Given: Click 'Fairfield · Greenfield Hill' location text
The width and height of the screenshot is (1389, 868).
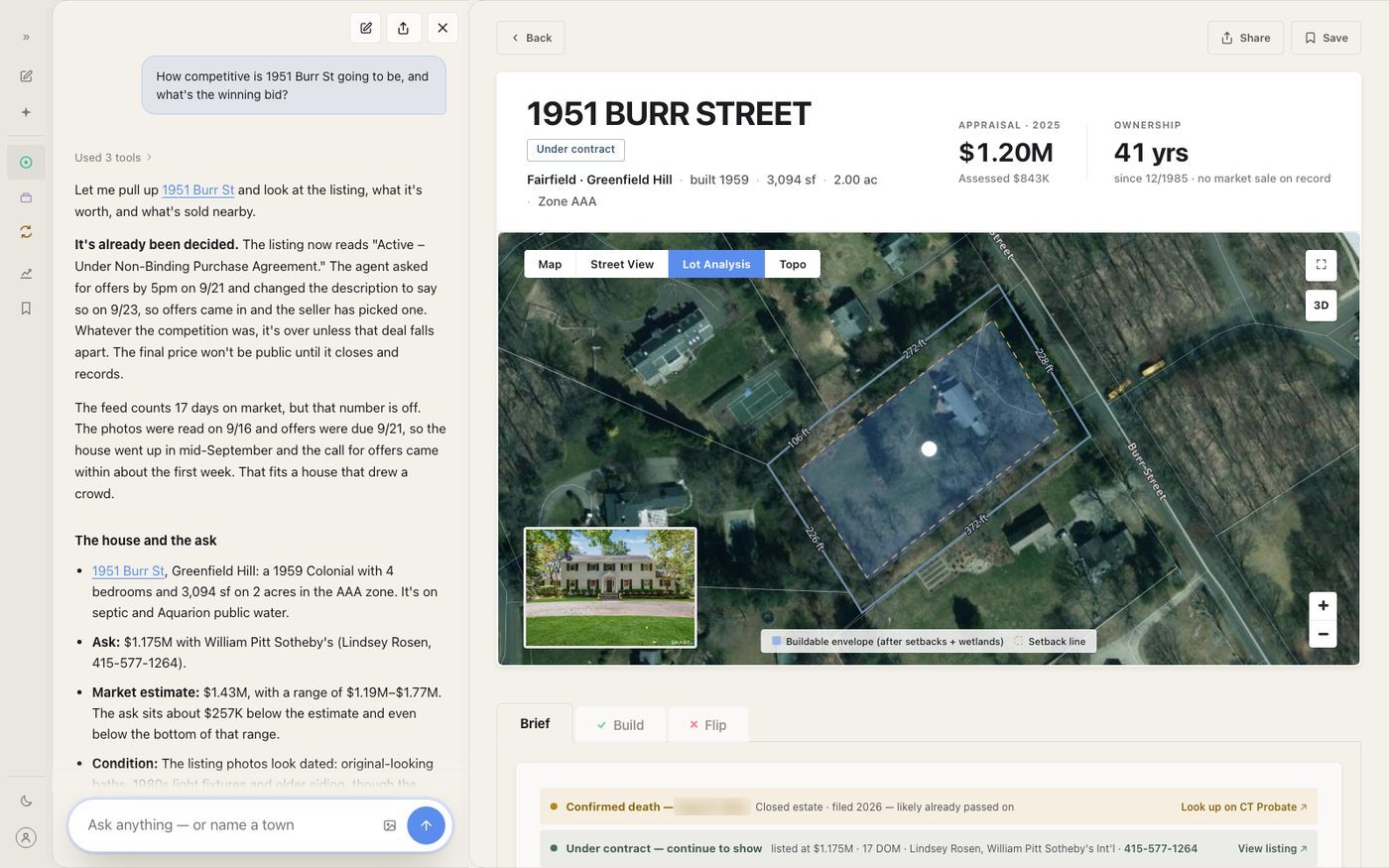Looking at the screenshot, I should click(x=599, y=180).
